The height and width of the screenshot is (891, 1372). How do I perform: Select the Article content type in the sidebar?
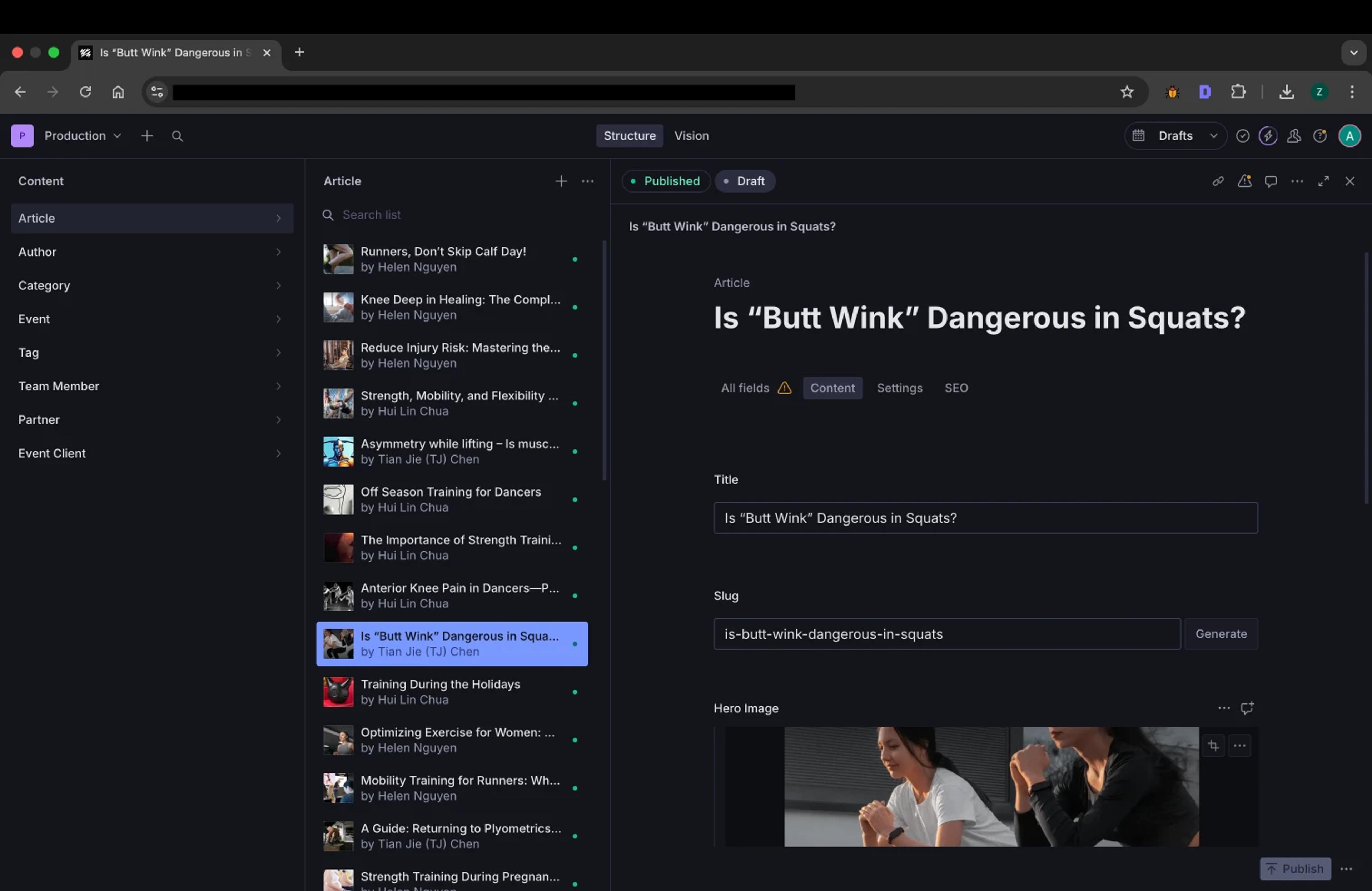(152, 218)
